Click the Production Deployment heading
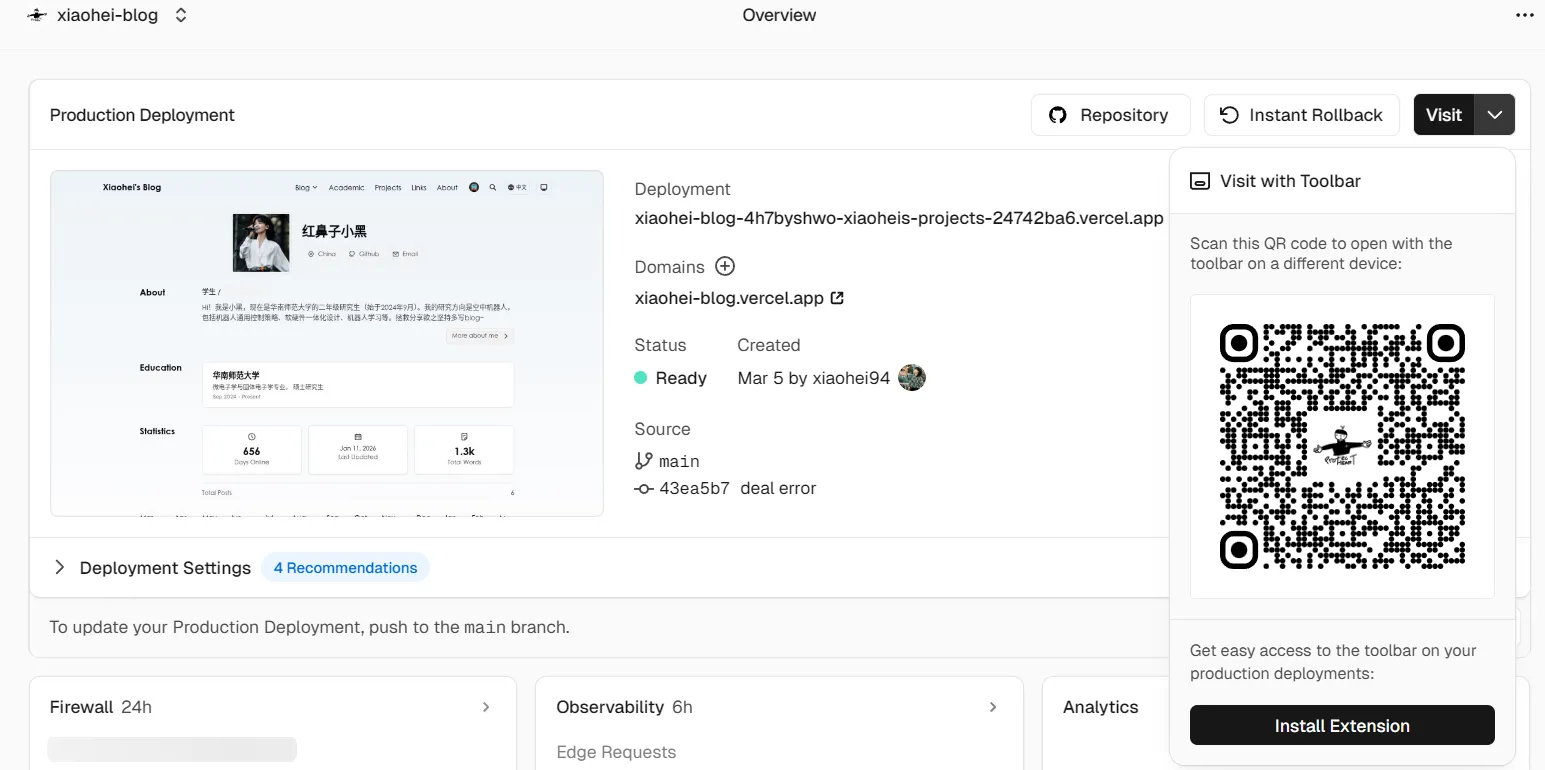The image size is (1545, 770). click(142, 115)
